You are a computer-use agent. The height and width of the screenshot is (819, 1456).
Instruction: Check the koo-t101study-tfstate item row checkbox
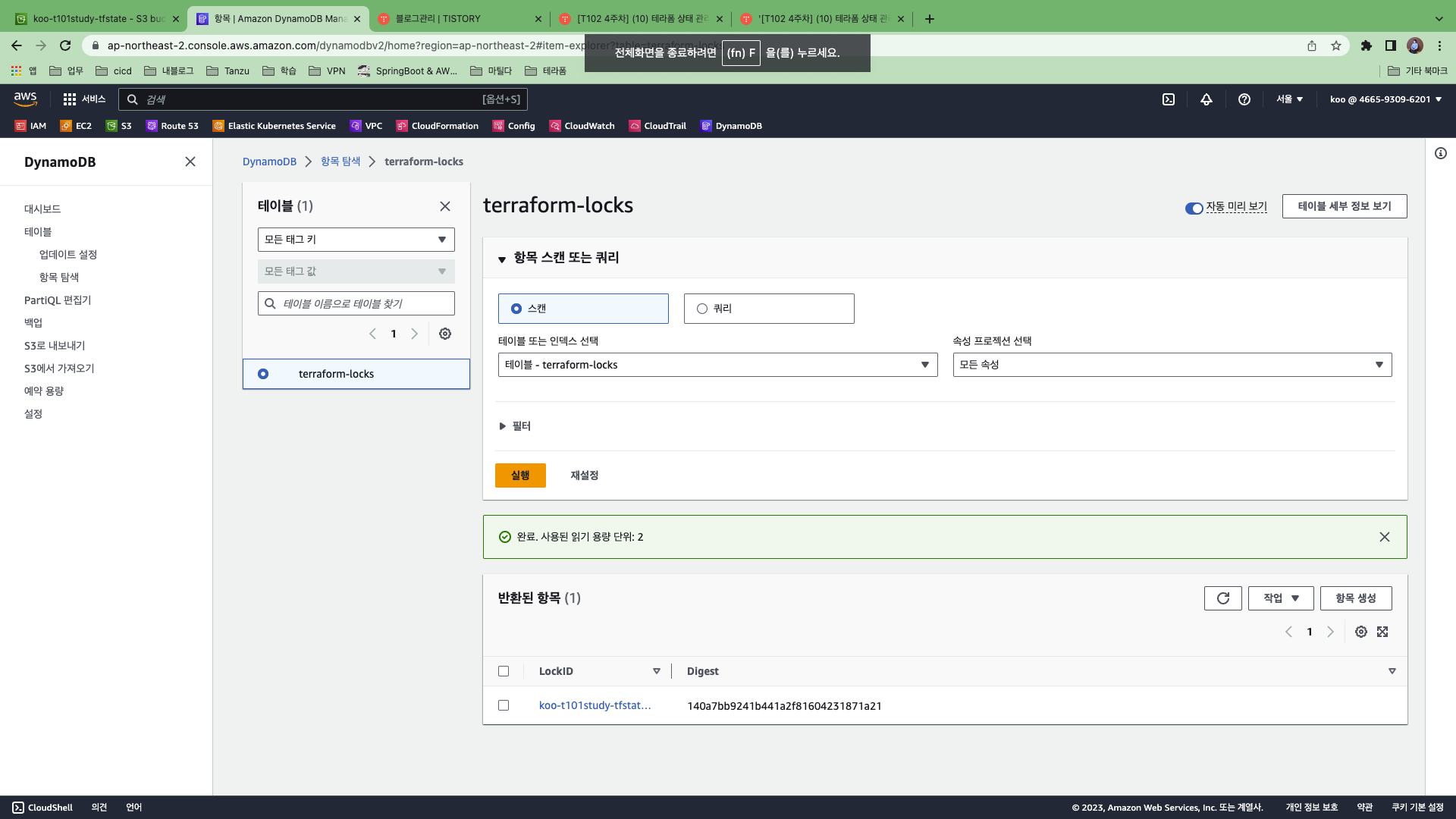coord(504,705)
